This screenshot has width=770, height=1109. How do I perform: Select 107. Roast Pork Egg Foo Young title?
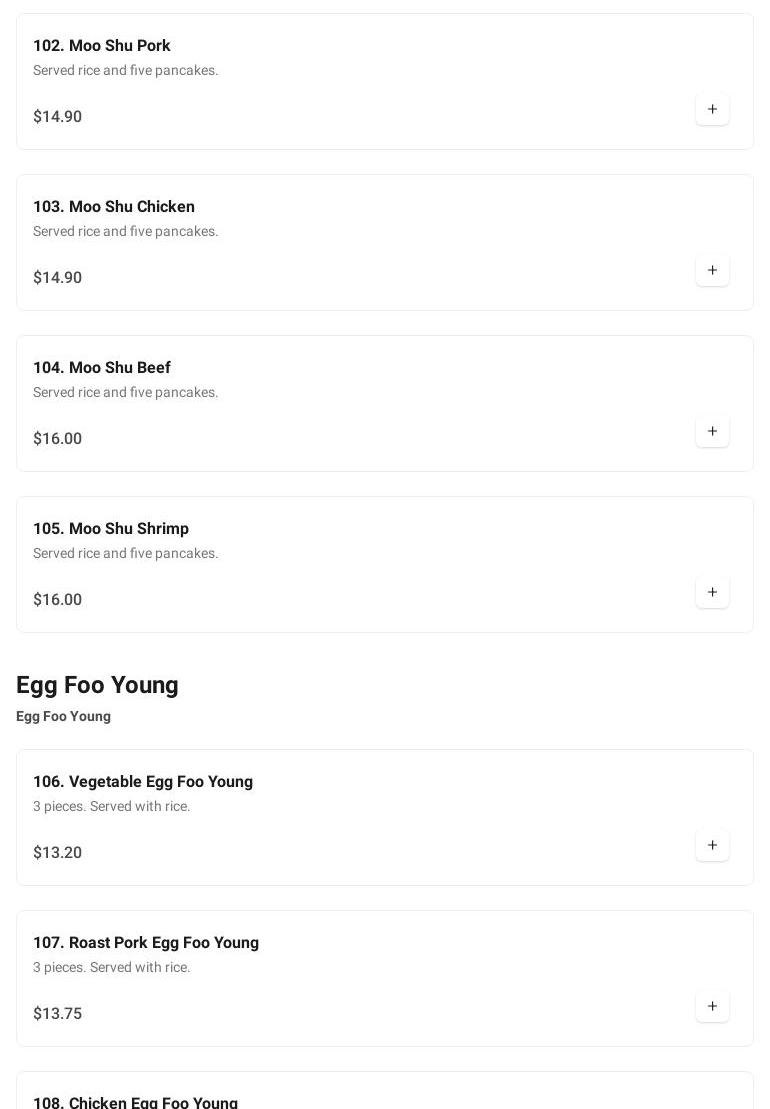146,943
